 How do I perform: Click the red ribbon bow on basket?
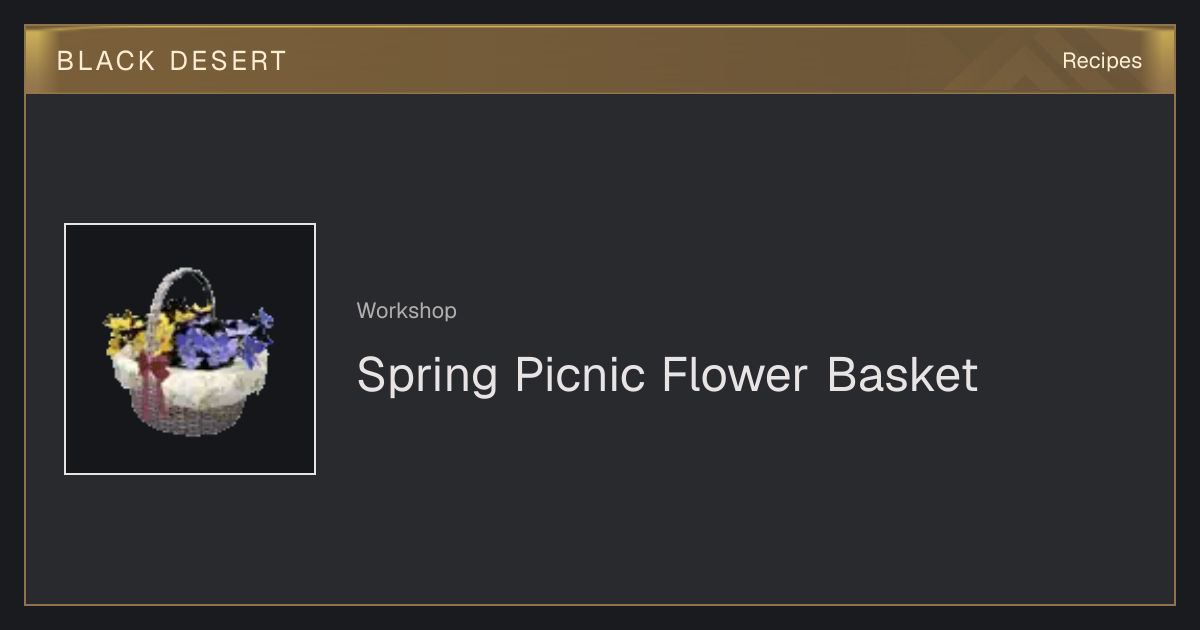coord(154,377)
